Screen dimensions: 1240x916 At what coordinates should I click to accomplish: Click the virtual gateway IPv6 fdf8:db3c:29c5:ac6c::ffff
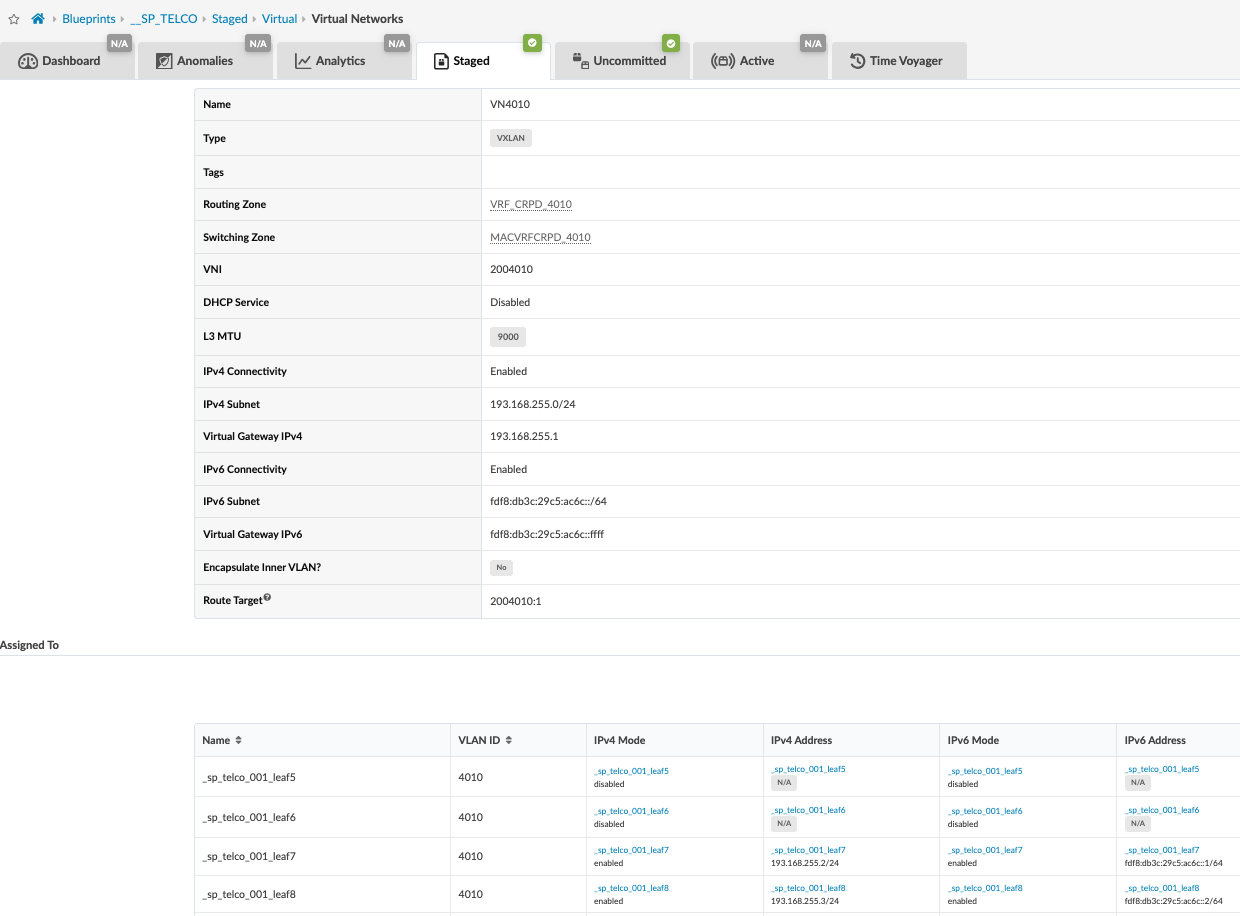pos(547,535)
